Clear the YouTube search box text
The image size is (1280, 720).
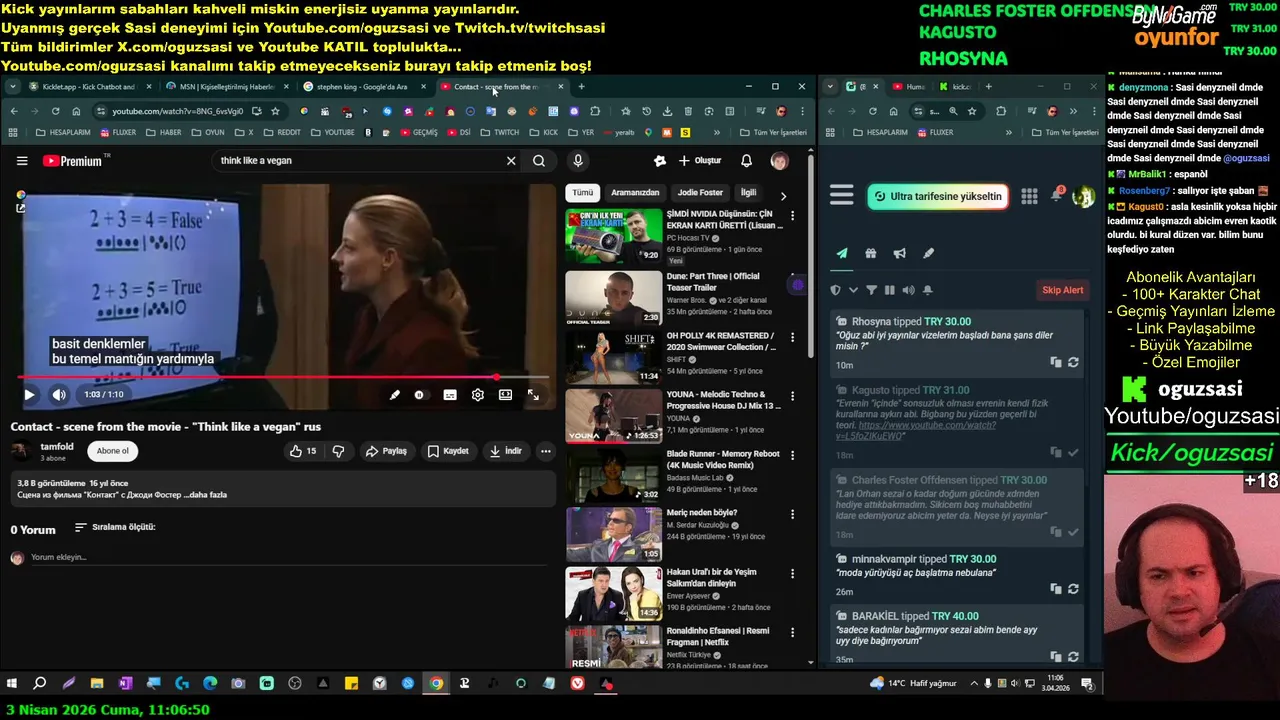pyautogui.click(x=511, y=160)
